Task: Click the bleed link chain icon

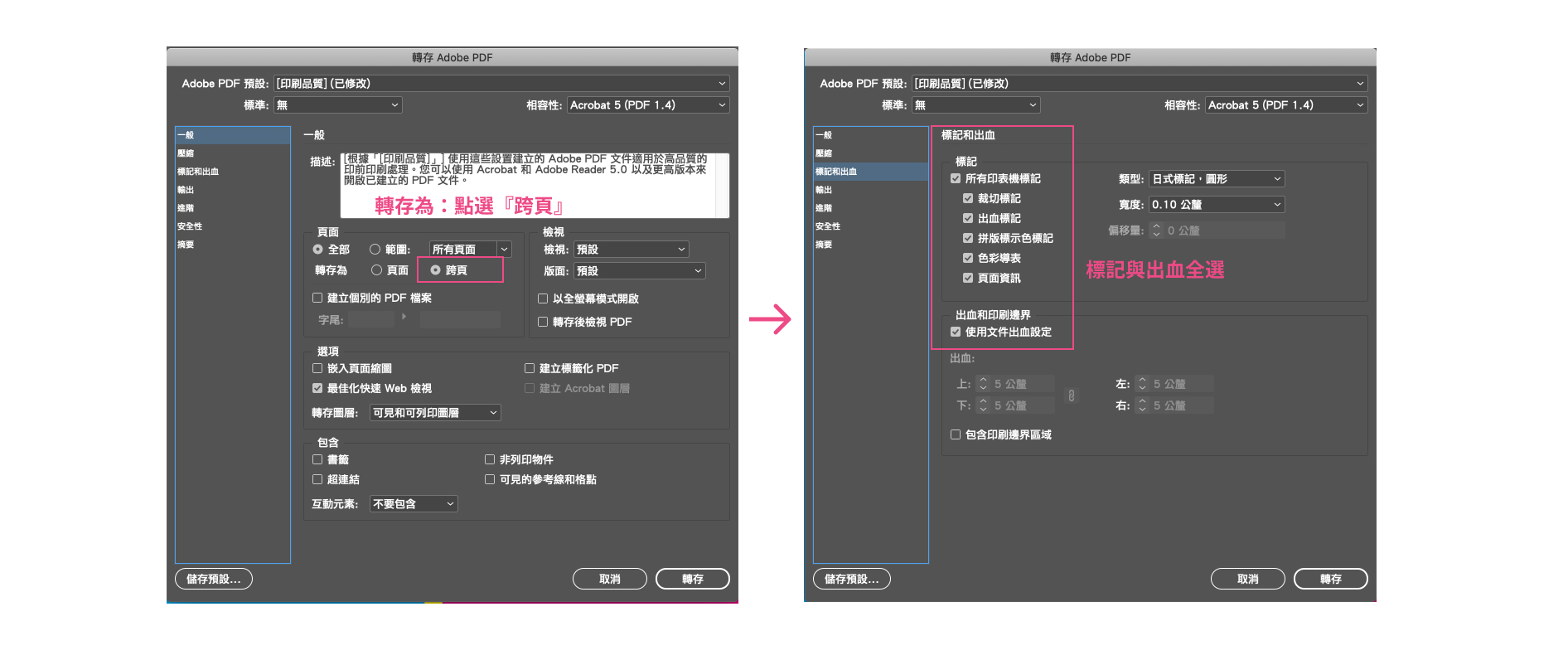Action: [x=1072, y=396]
